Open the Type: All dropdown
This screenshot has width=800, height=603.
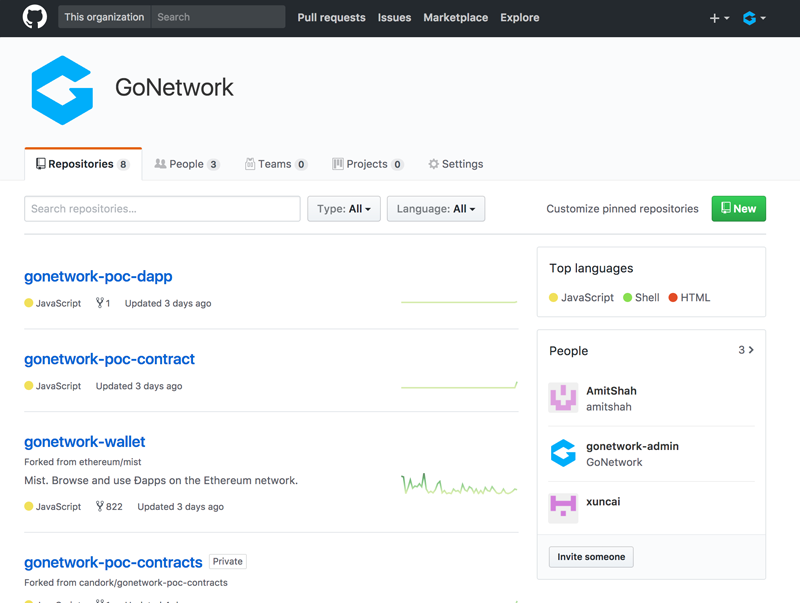(x=344, y=209)
